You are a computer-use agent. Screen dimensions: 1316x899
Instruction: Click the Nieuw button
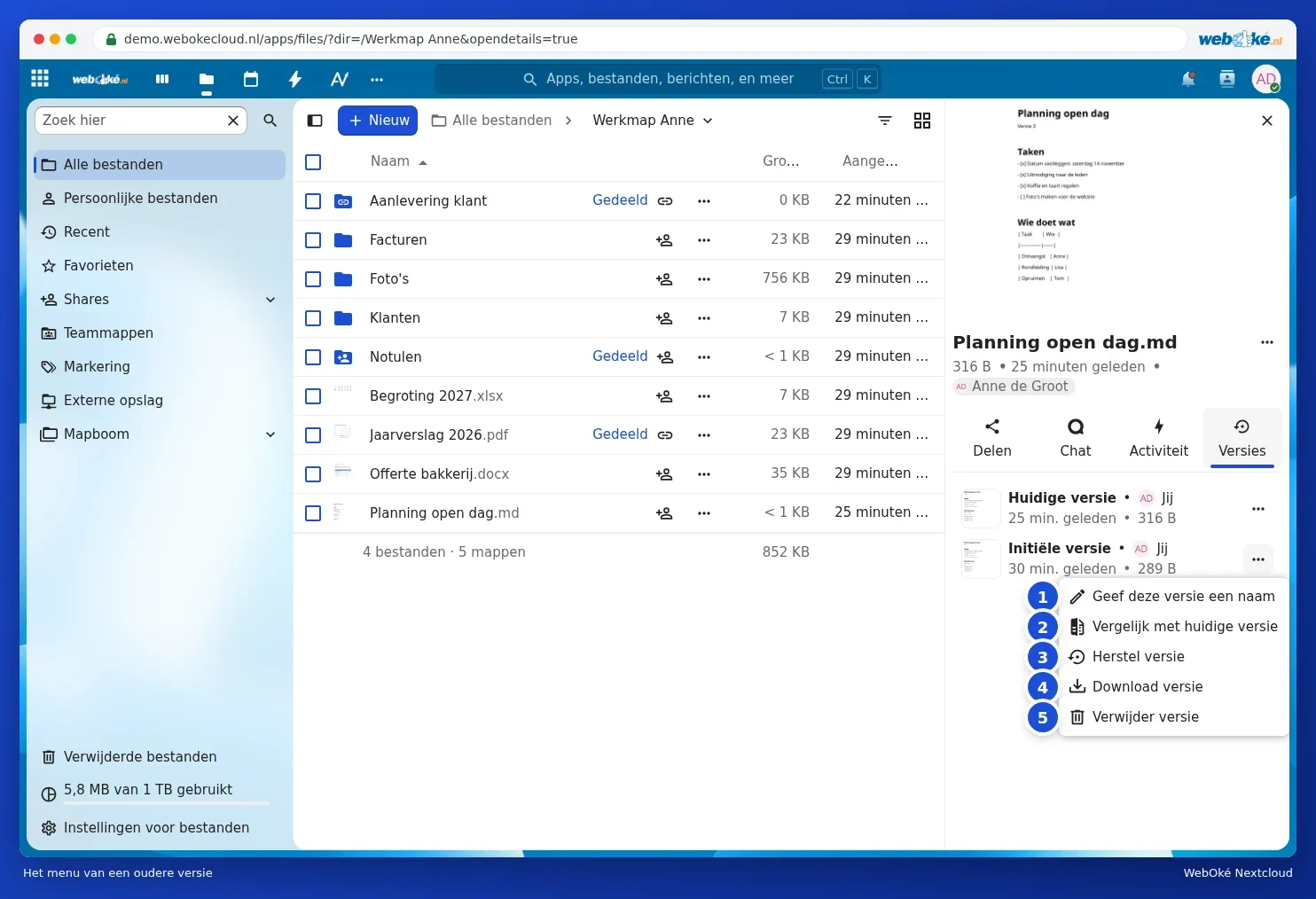click(378, 121)
